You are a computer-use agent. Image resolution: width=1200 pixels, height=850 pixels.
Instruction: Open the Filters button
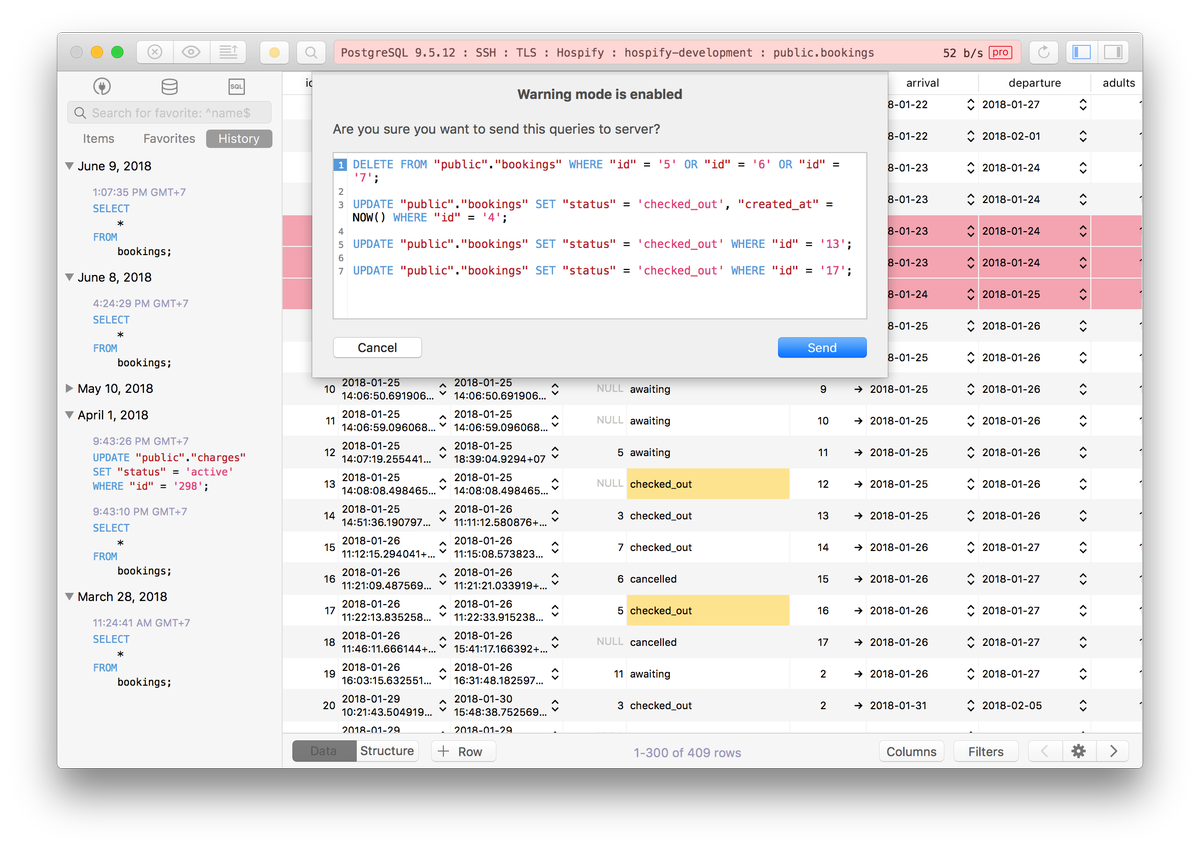tap(986, 751)
